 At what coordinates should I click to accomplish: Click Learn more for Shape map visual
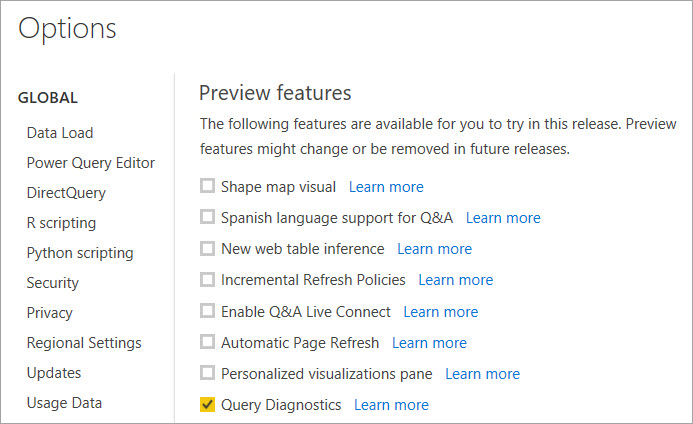pos(386,187)
